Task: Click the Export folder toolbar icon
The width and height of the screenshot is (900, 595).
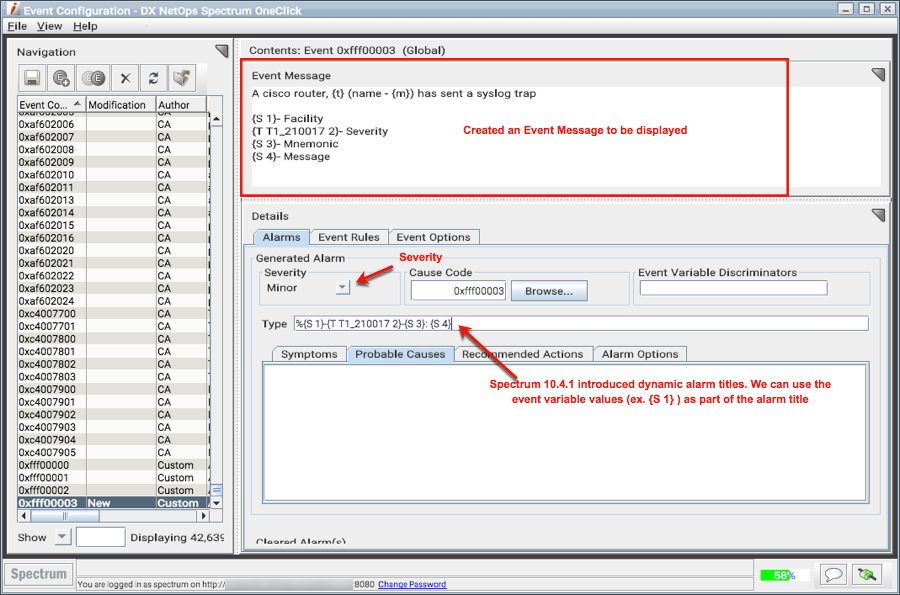Action: (182, 78)
